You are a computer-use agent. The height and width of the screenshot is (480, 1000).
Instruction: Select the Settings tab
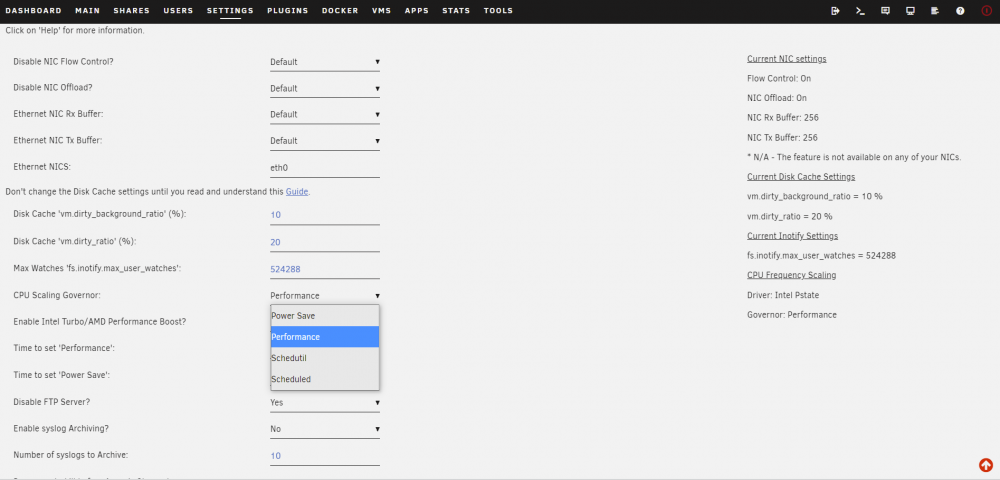230,11
